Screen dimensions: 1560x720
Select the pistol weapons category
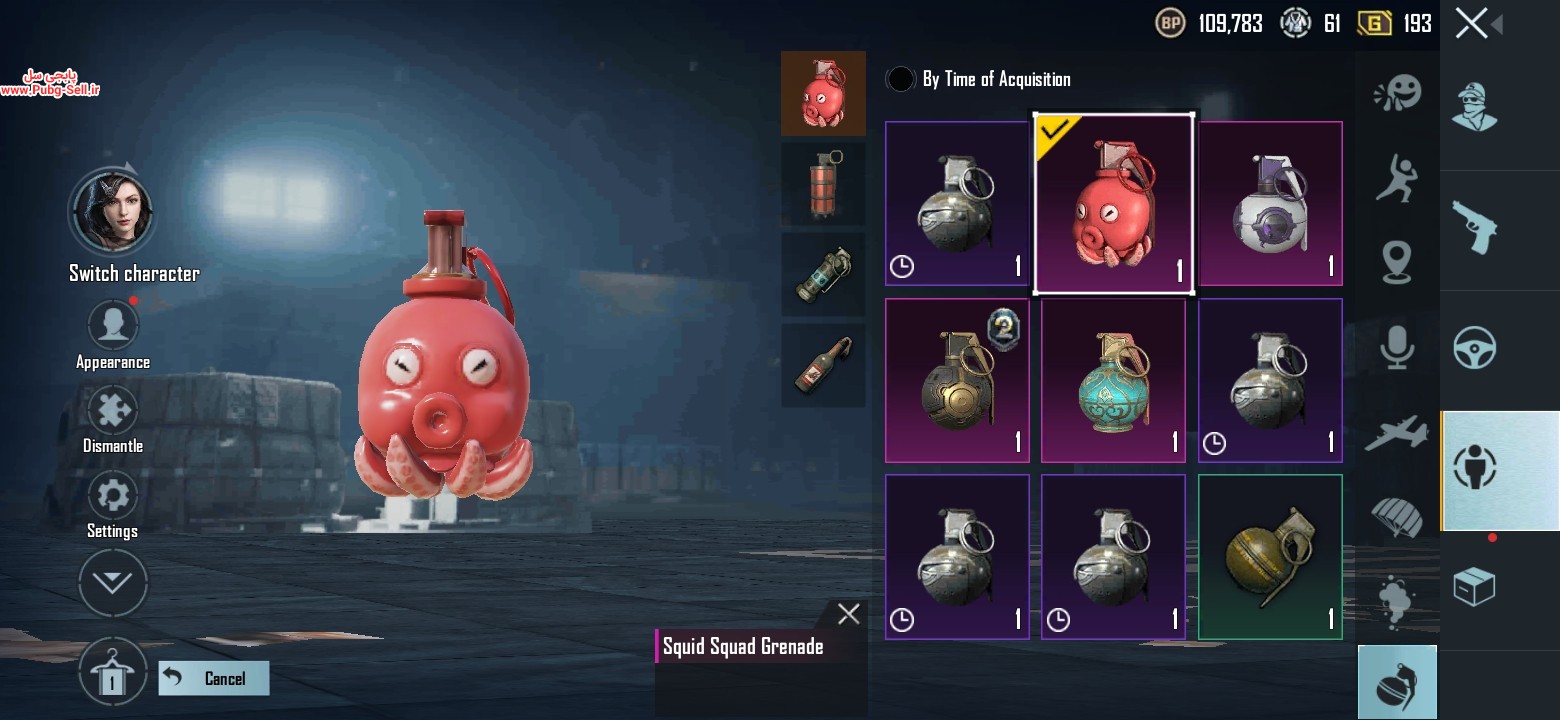[1475, 230]
